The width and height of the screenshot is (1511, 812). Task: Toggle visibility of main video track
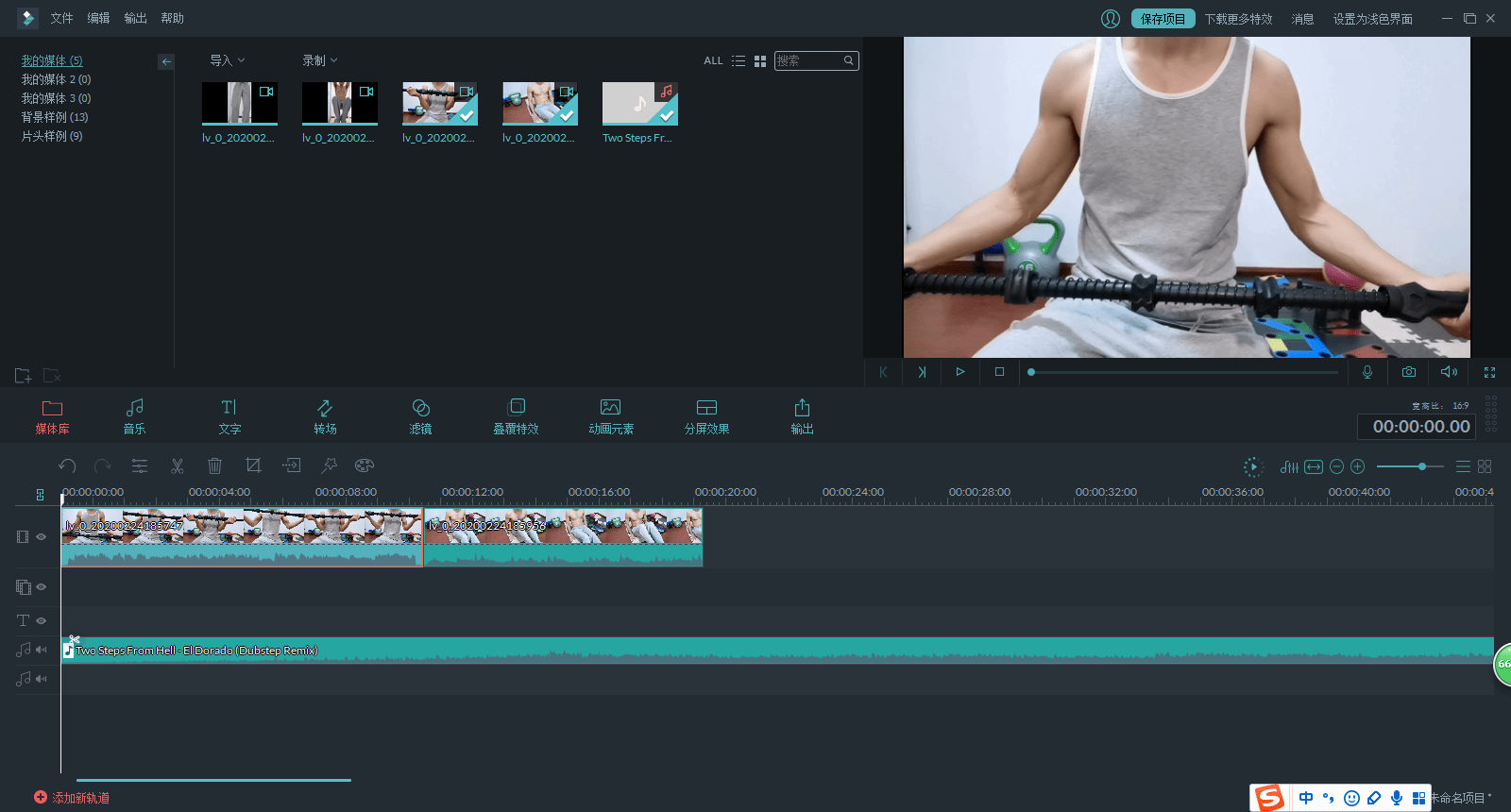[42, 536]
